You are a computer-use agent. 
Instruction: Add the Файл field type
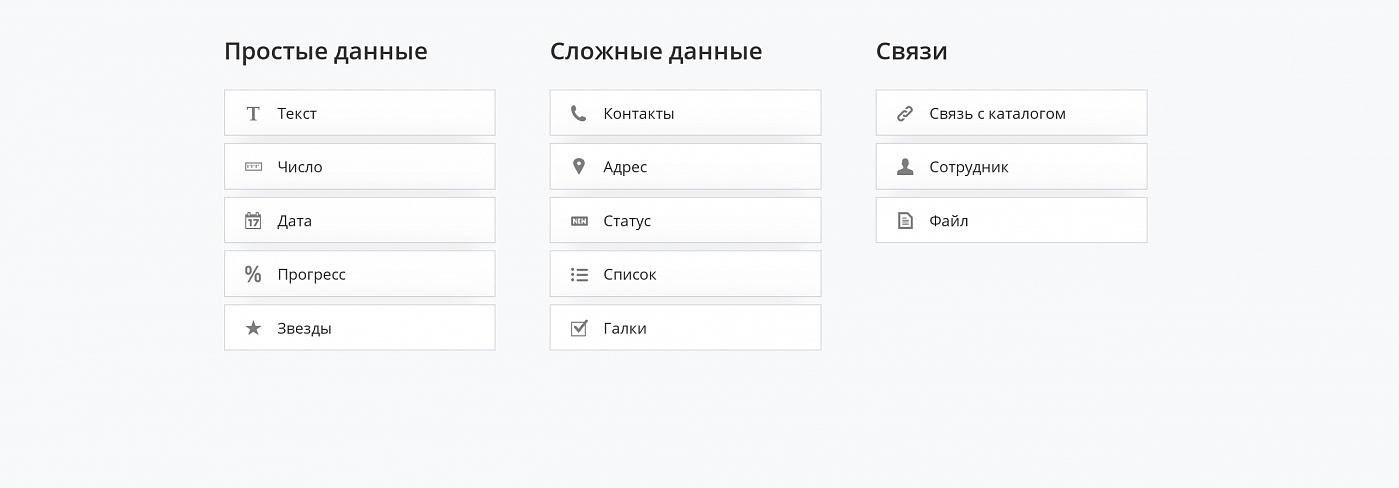click(x=1011, y=220)
